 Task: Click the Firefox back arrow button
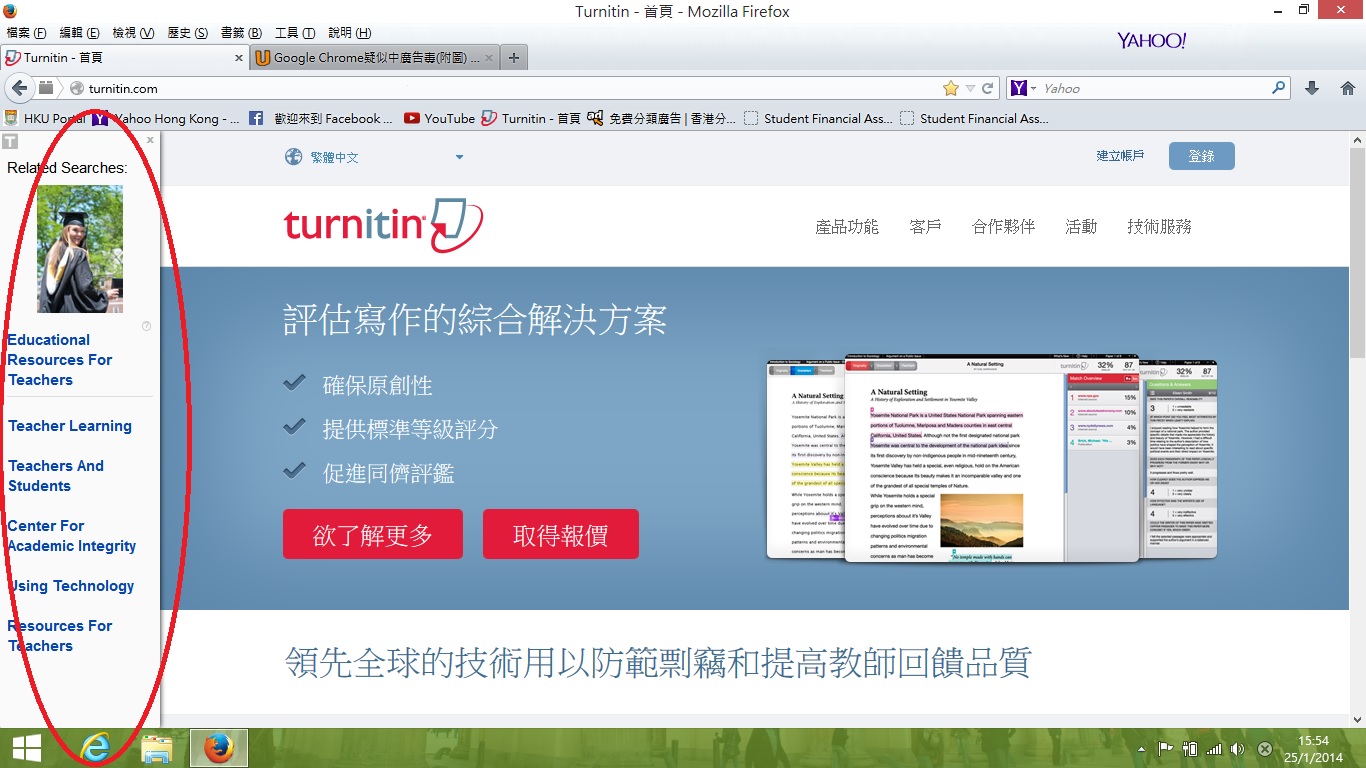[x=18, y=88]
